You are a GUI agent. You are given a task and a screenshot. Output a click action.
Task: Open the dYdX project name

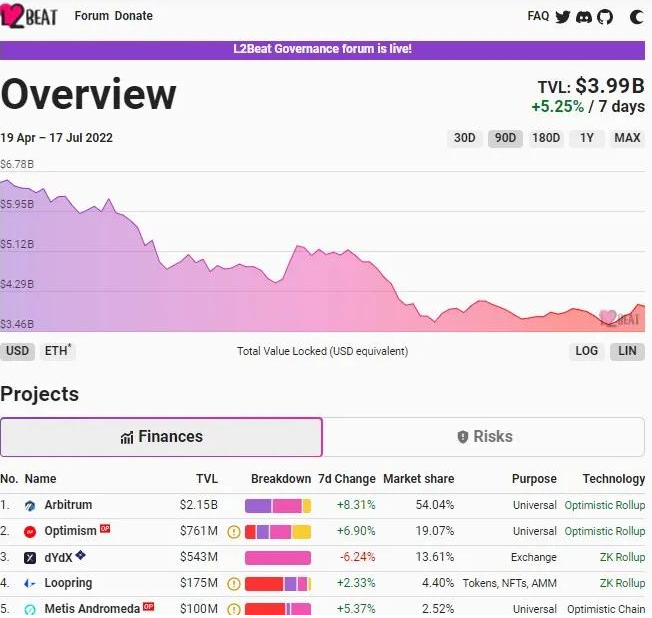tap(58, 557)
